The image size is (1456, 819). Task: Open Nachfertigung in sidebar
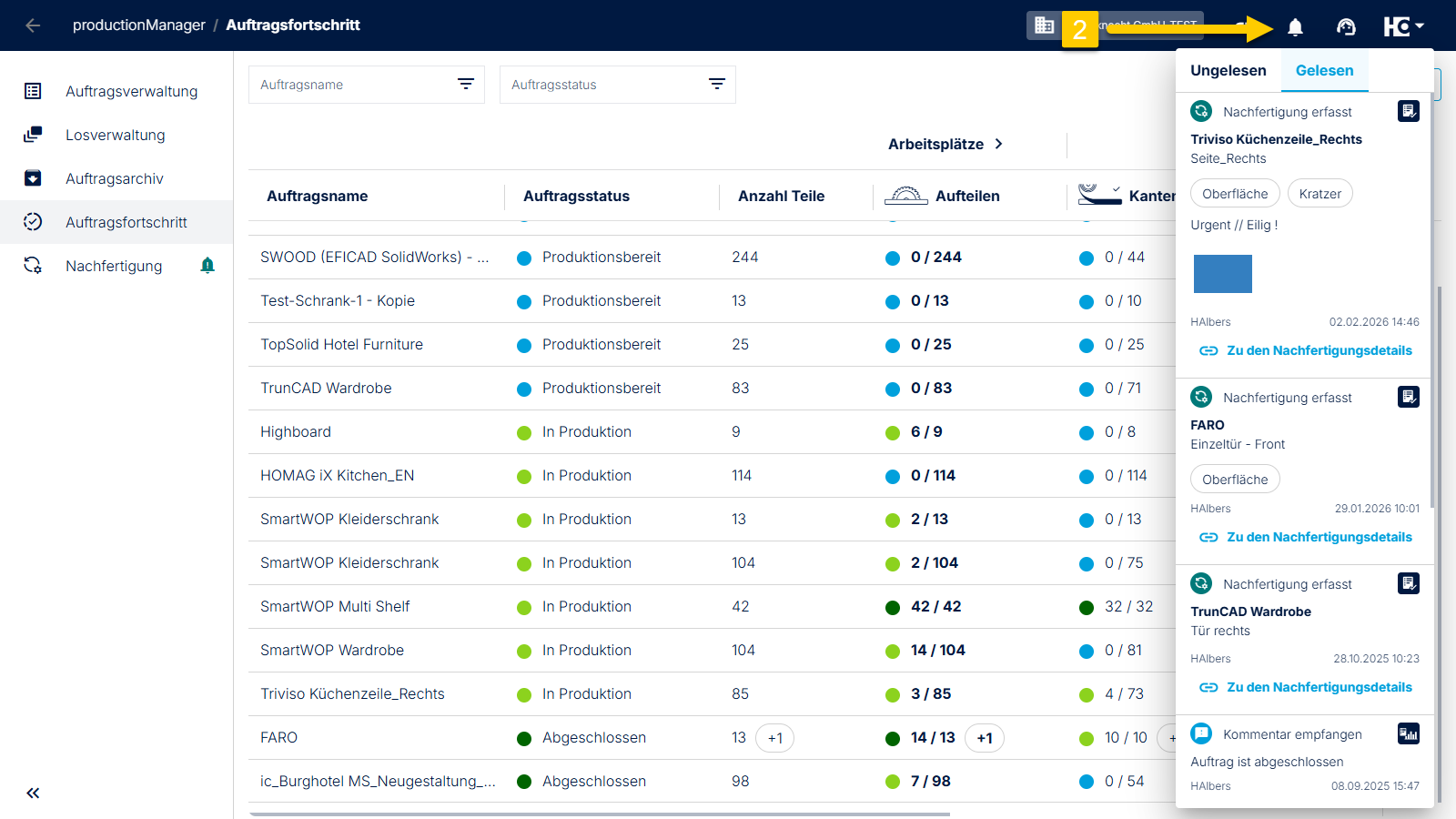114,266
